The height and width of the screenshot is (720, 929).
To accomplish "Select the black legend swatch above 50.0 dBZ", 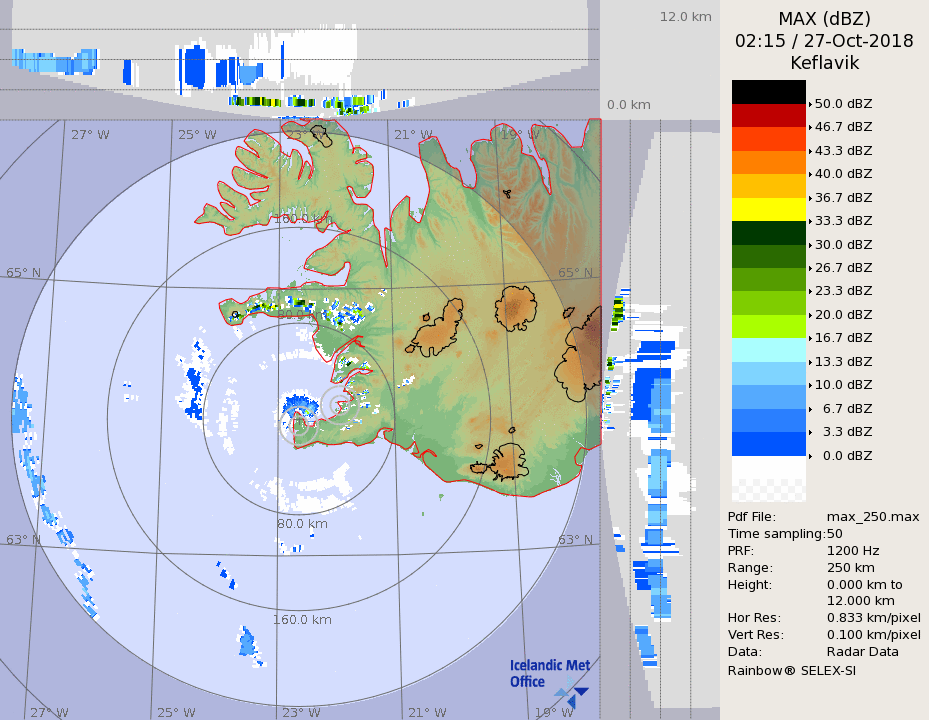I will pyautogui.click(x=768, y=92).
